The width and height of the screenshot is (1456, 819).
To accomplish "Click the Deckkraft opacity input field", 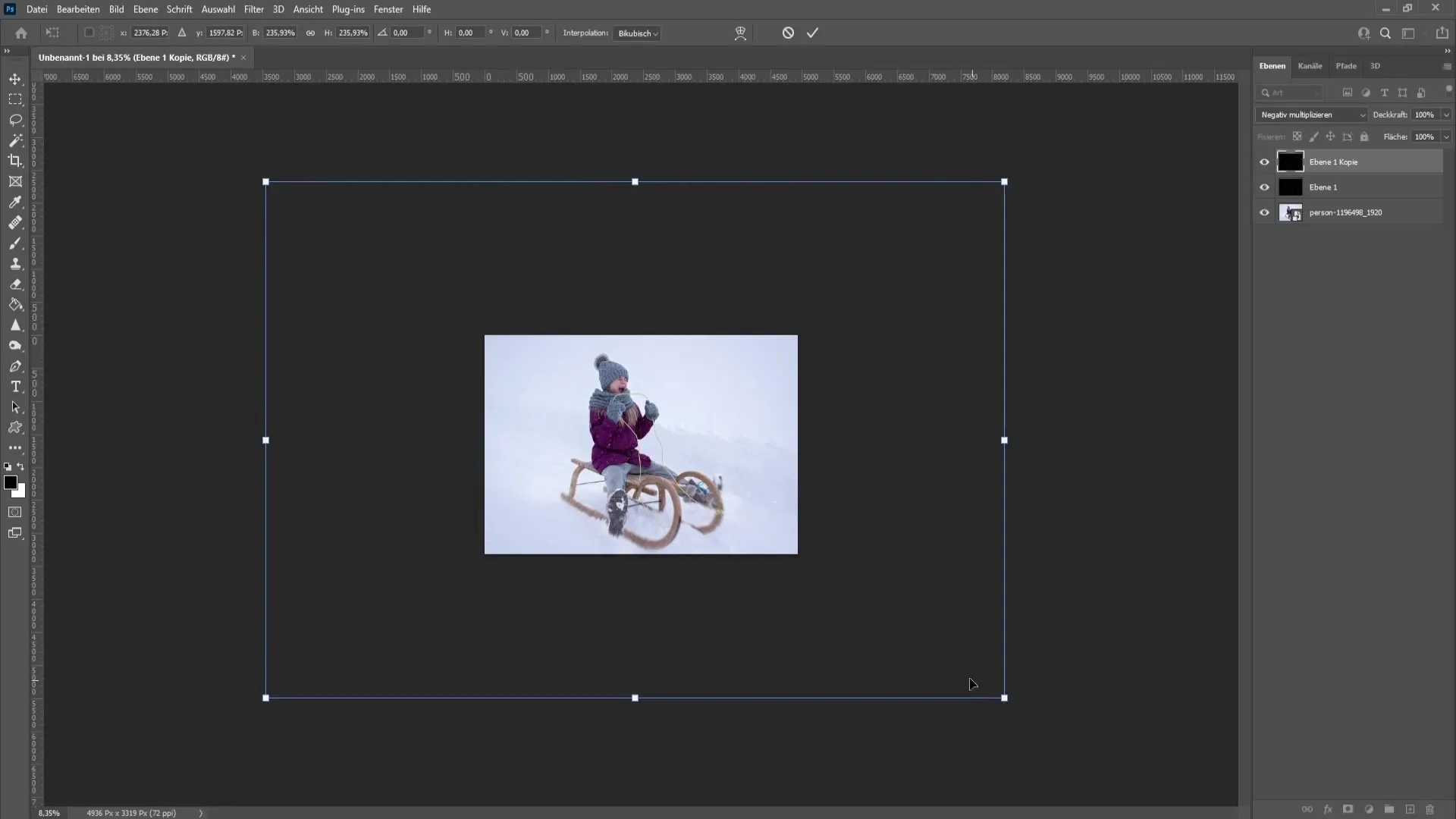I will coord(1421,114).
